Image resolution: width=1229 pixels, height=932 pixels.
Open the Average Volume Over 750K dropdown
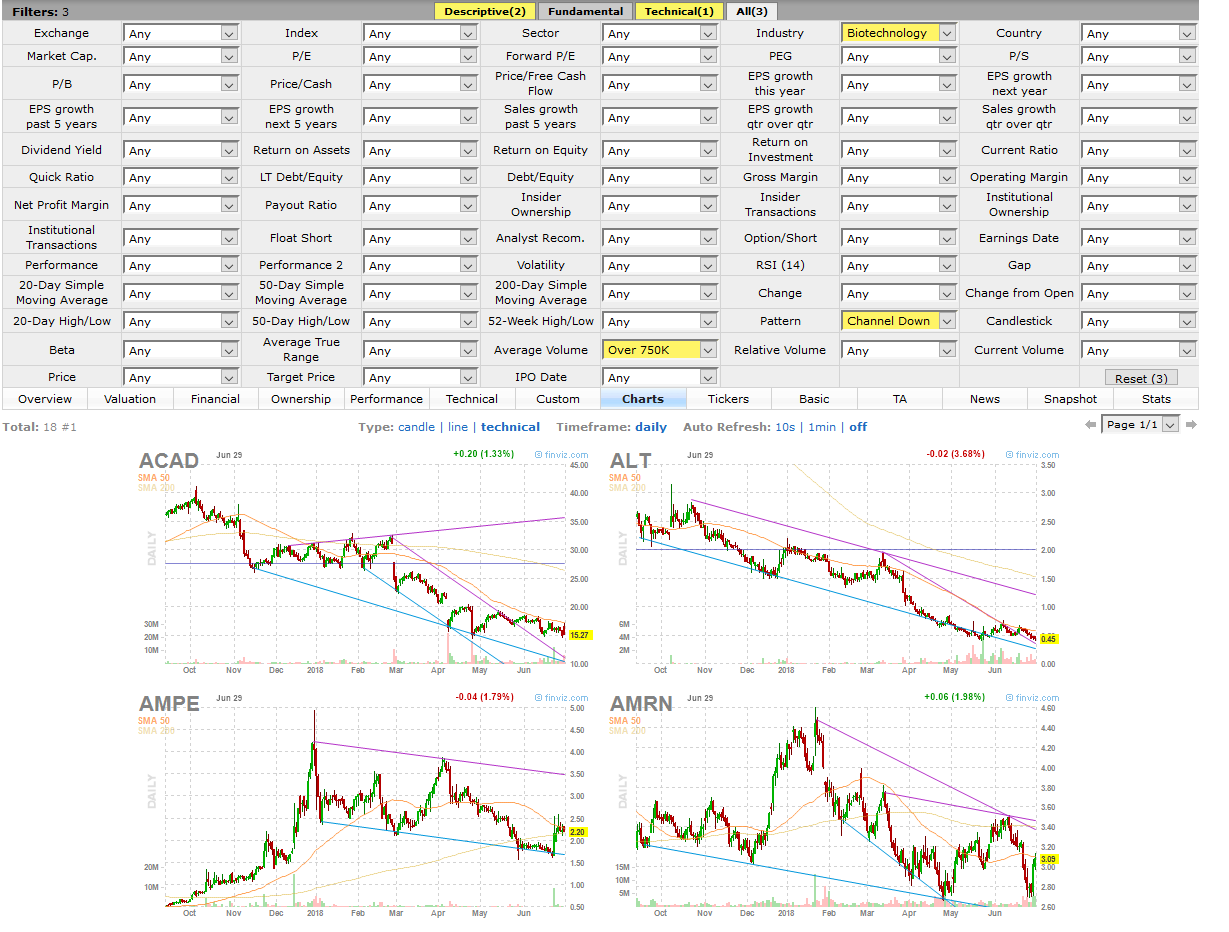[659, 350]
